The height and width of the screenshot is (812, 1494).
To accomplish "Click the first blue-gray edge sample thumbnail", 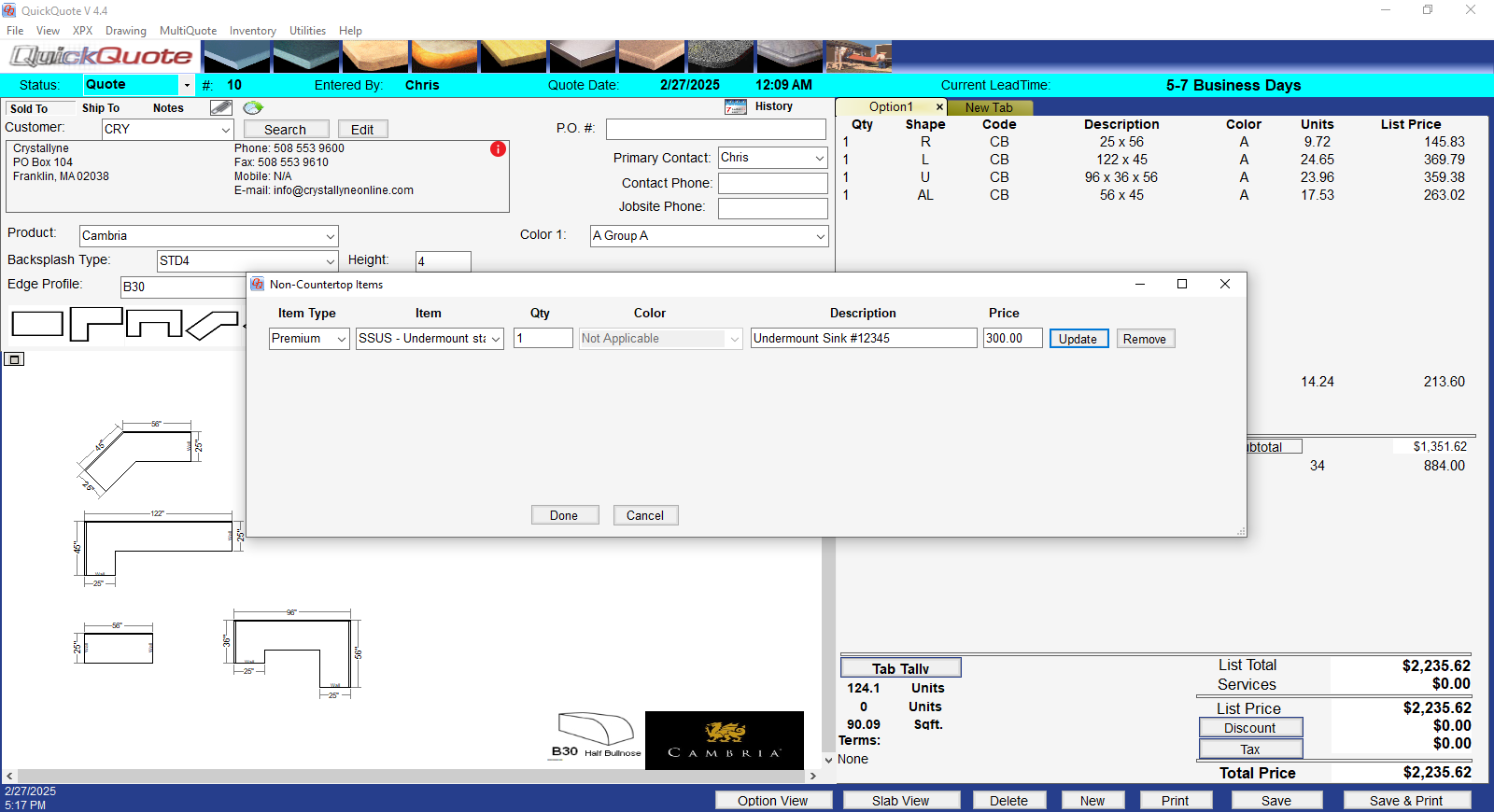I will pyautogui.click(x=237, y=57).
